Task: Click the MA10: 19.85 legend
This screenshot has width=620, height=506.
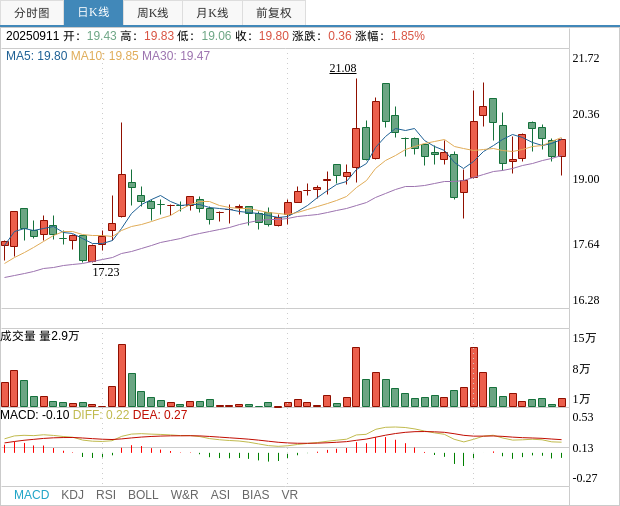Action: point(105,56)
